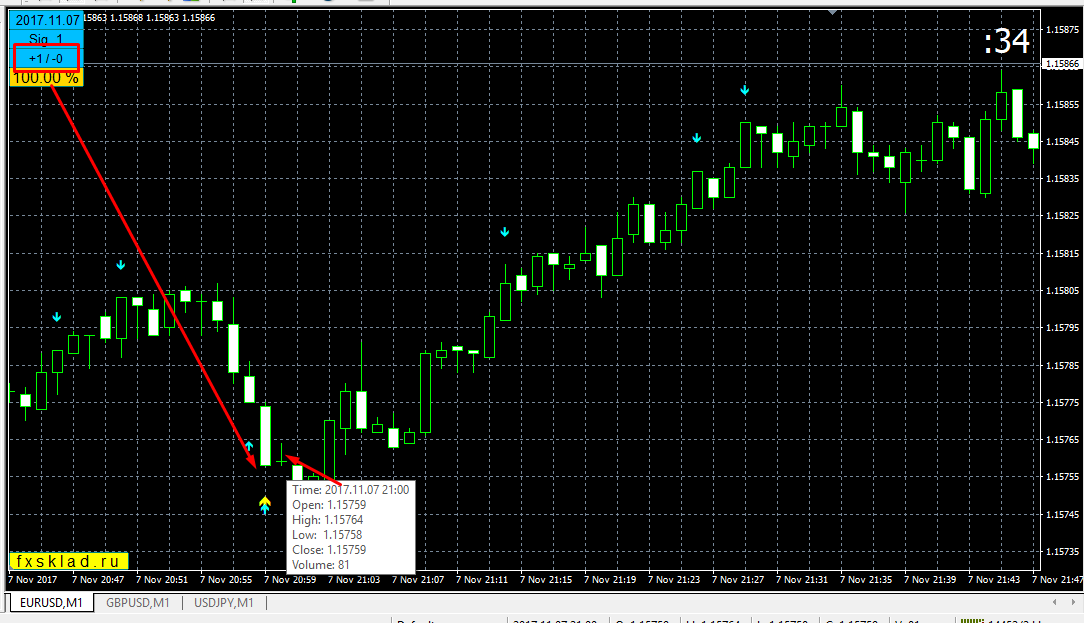Click the '+1 / -0' win/loss counter
This screenshot has height=623, width=1084.
coord(46,59)
